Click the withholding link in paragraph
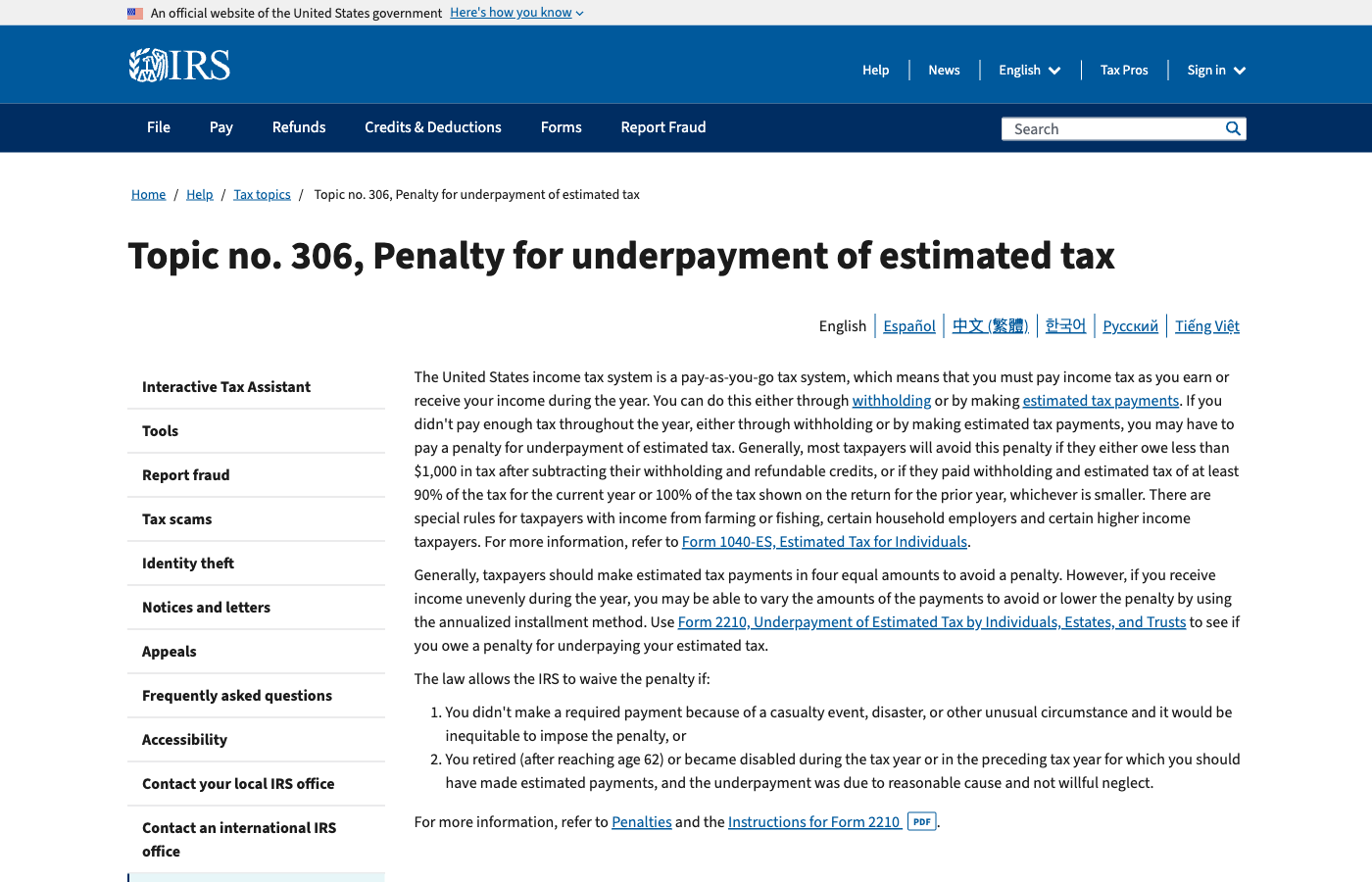Screen dimensions: 1372x882 pyautogui.click(x=892, y=401)
